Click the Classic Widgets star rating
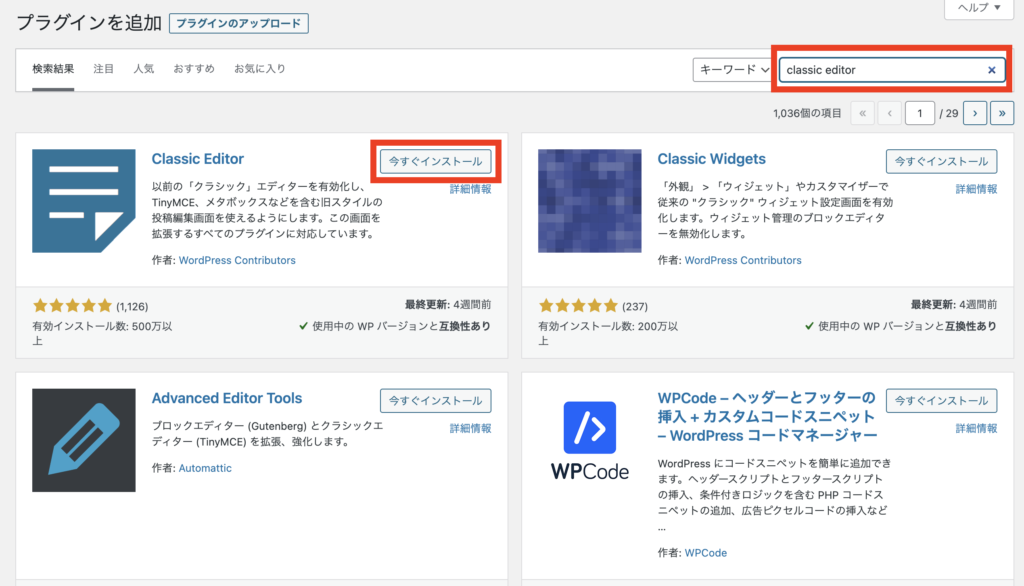Viewport: 1024px width, 586px height. 578,306
